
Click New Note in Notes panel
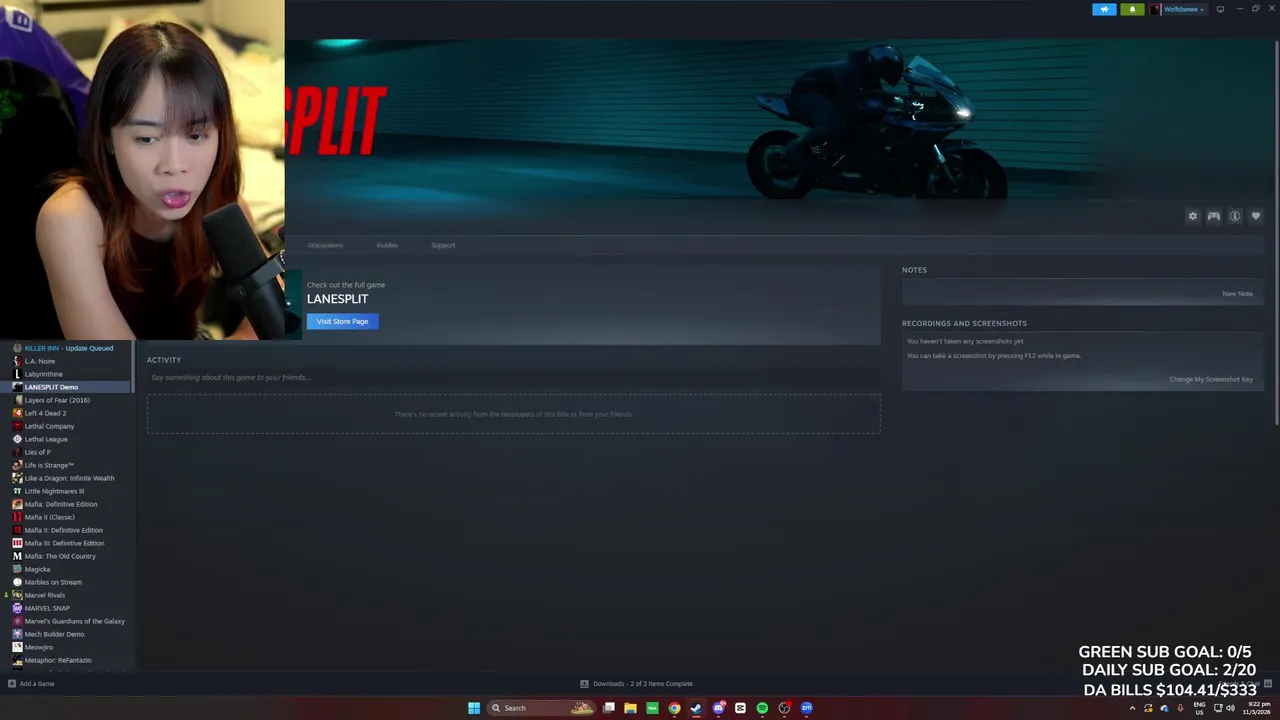point(1237,294)
